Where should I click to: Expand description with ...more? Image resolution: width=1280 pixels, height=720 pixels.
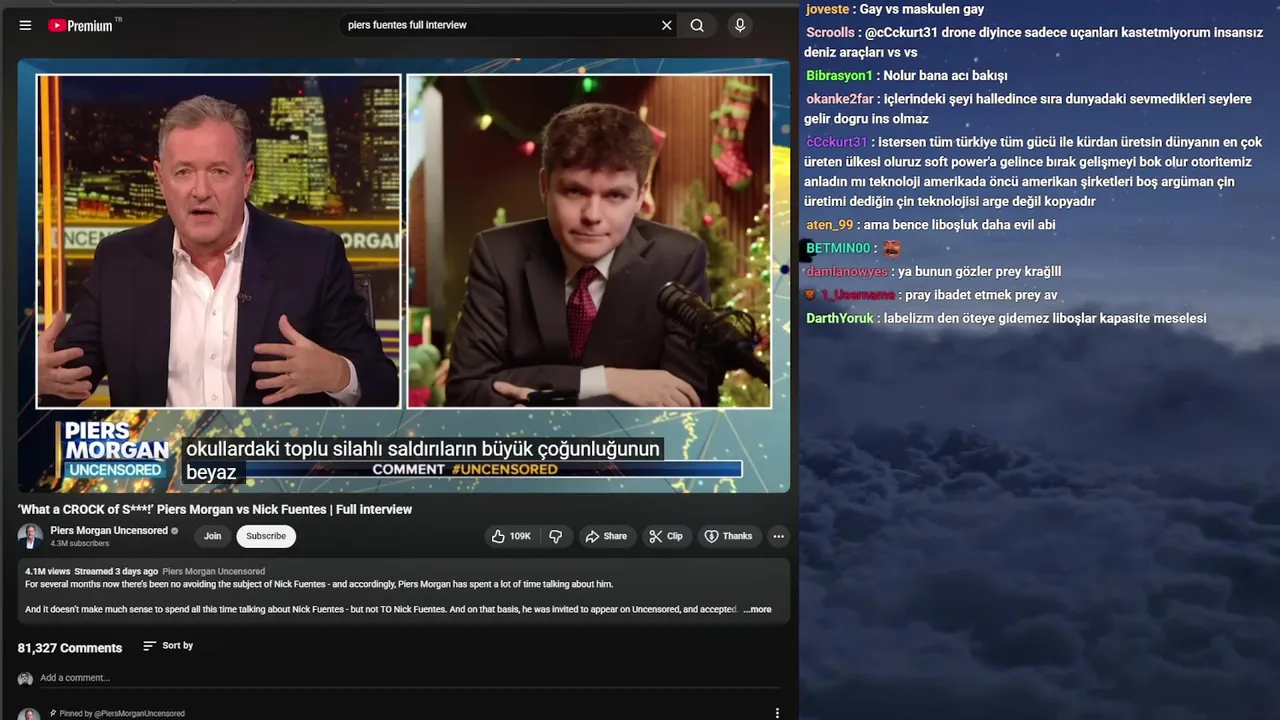pos(757,609)
